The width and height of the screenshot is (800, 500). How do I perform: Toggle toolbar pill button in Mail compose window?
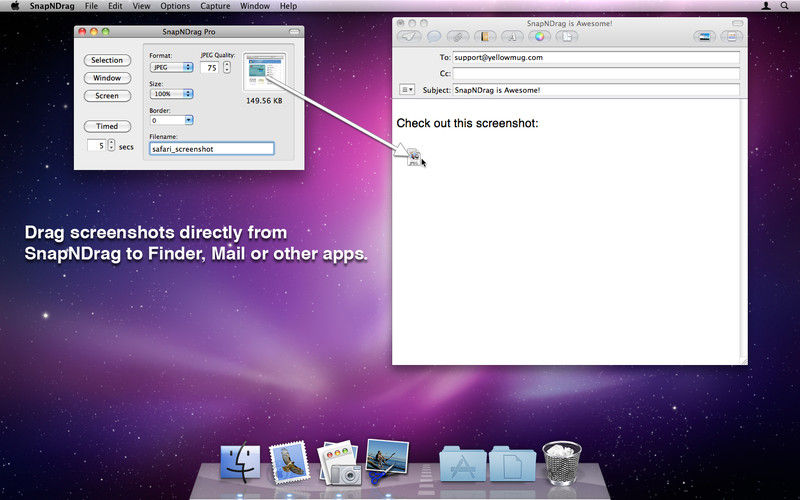[738, 23]
